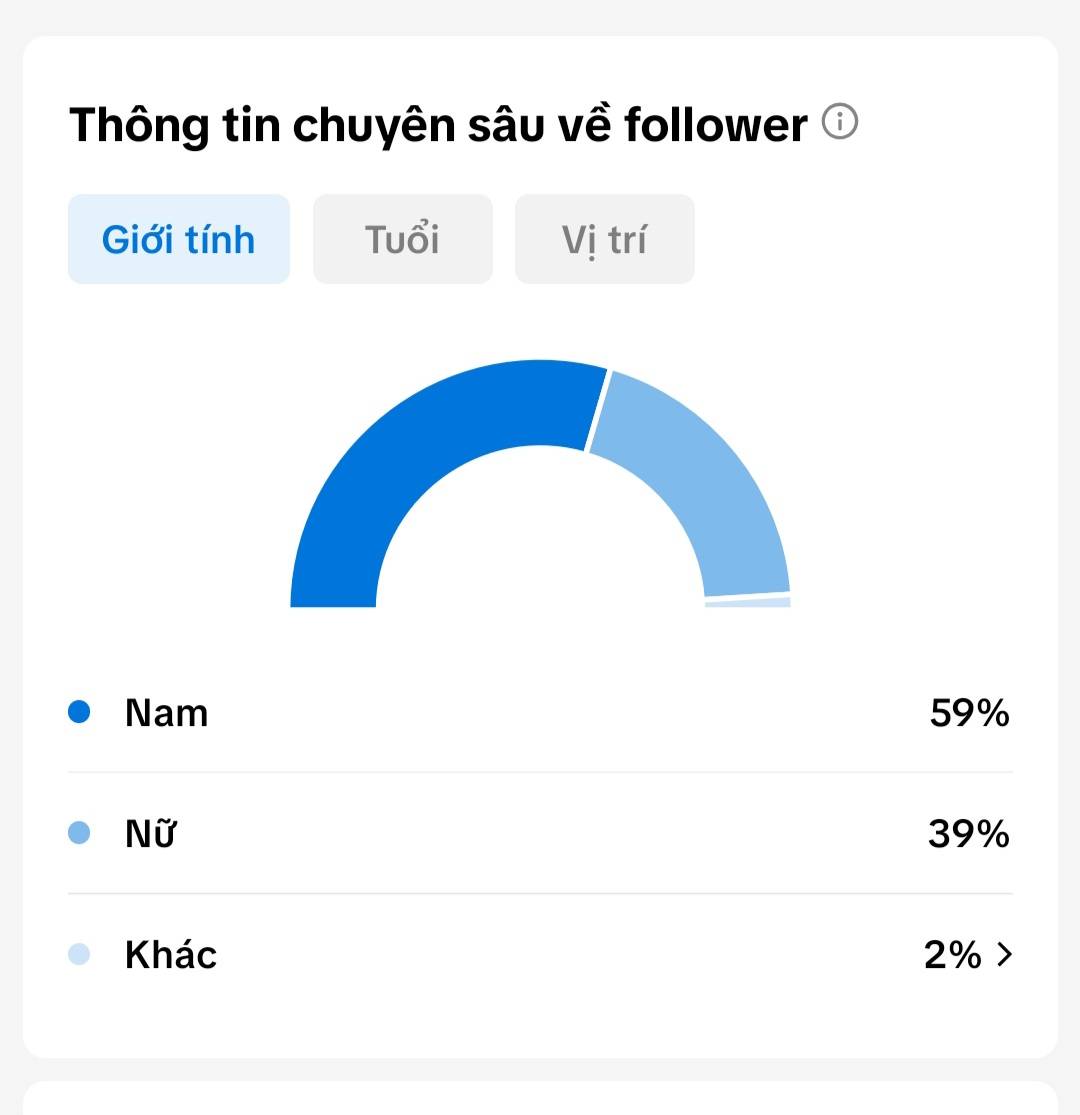Click the thin Khác chart sliver

pyautogui.click(x=748, y=602)
